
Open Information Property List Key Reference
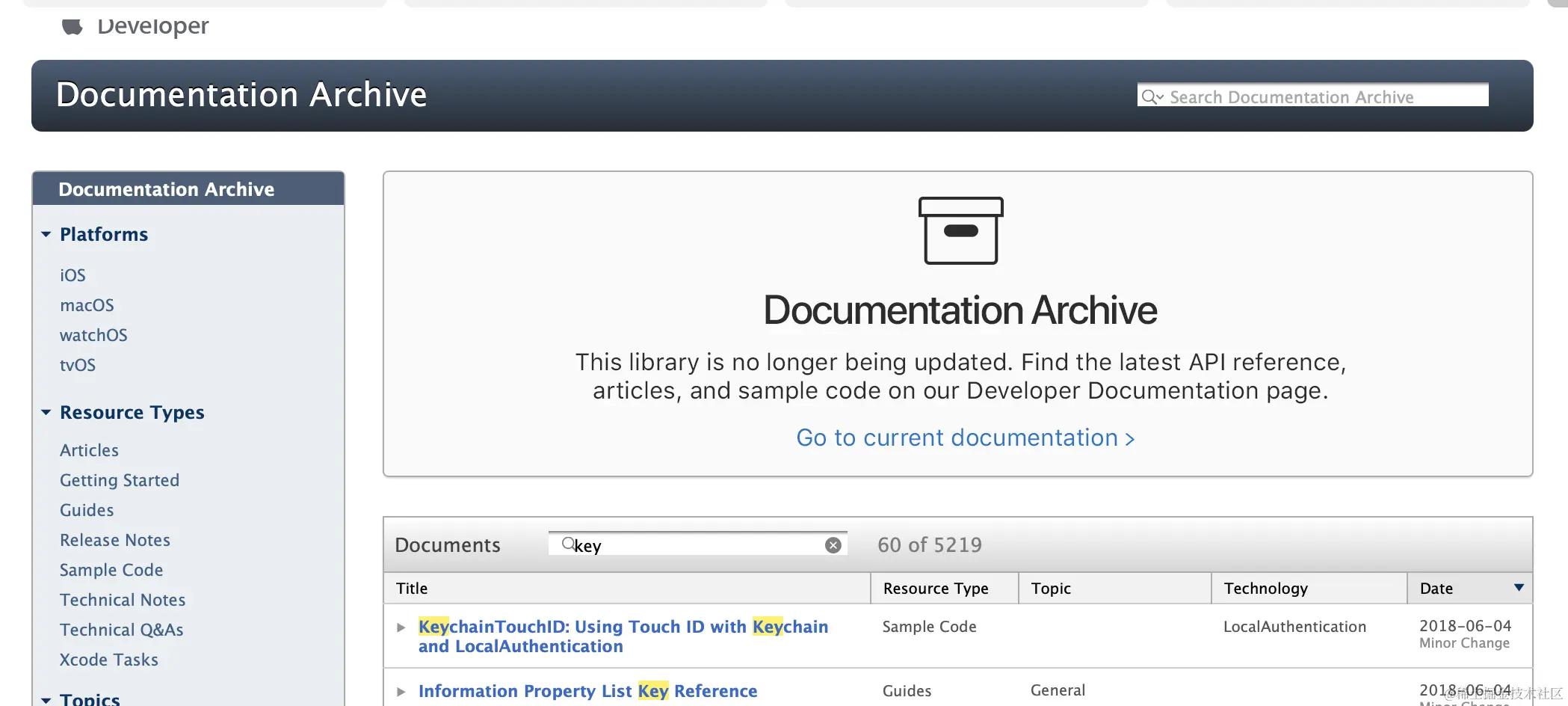click(x=587, y=691)
